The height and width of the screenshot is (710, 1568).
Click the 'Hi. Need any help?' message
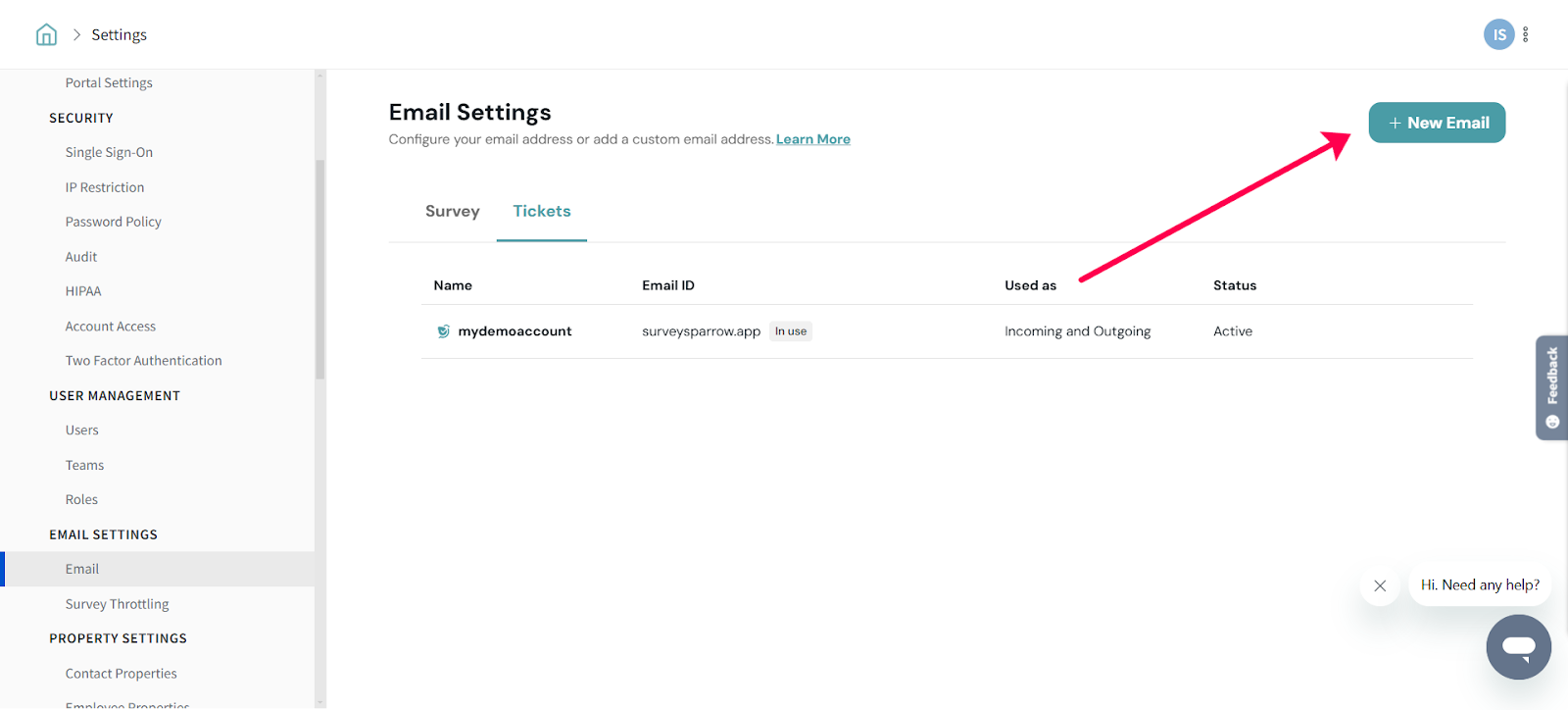click(x=1480, y=585)
